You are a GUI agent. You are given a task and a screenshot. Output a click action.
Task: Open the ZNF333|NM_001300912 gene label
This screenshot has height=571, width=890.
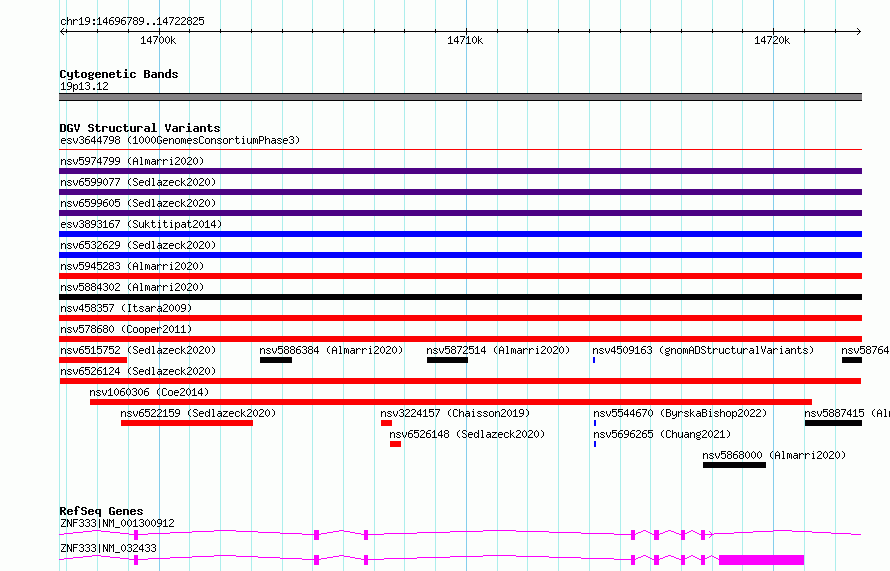tap(117, 523)
